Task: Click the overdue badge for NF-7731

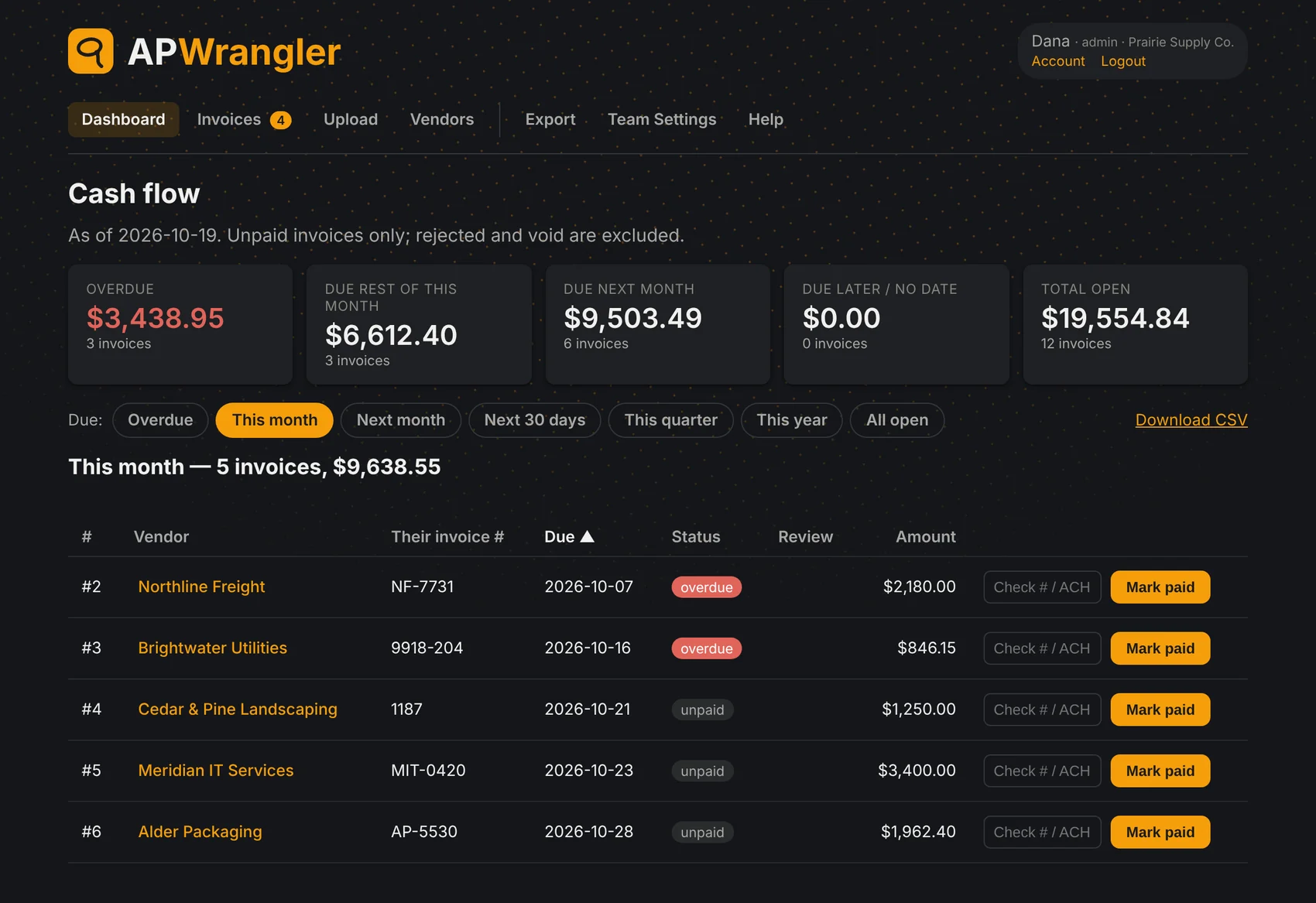Action: point(707,587)
